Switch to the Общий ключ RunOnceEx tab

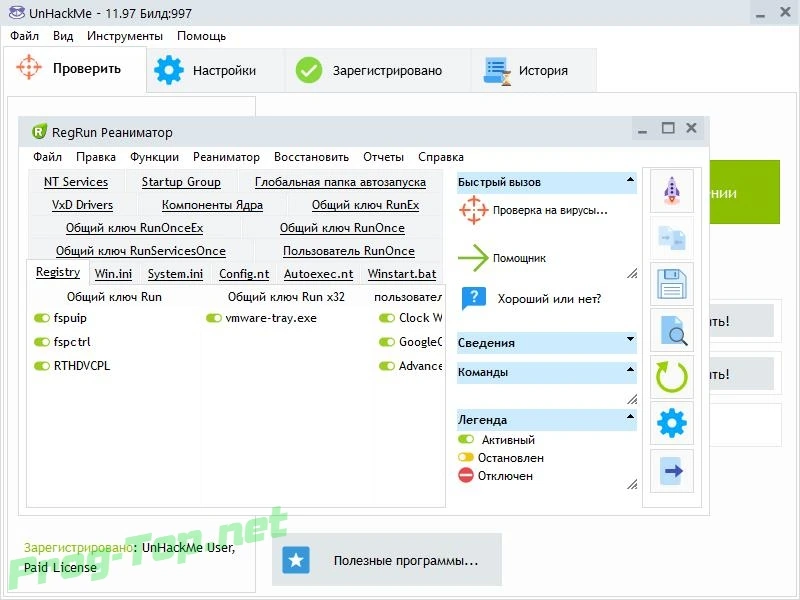tap(135, 228)
